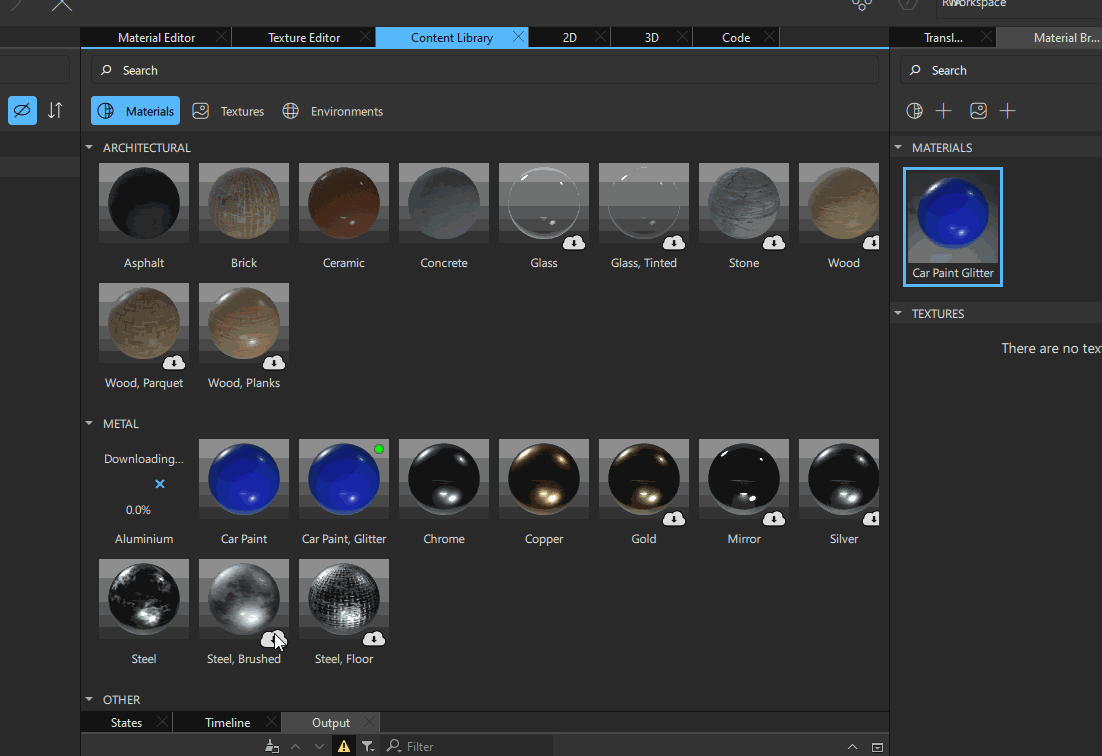
Task: Collapse the ARCHITECTURAL section
Action: tap(89, 148)
